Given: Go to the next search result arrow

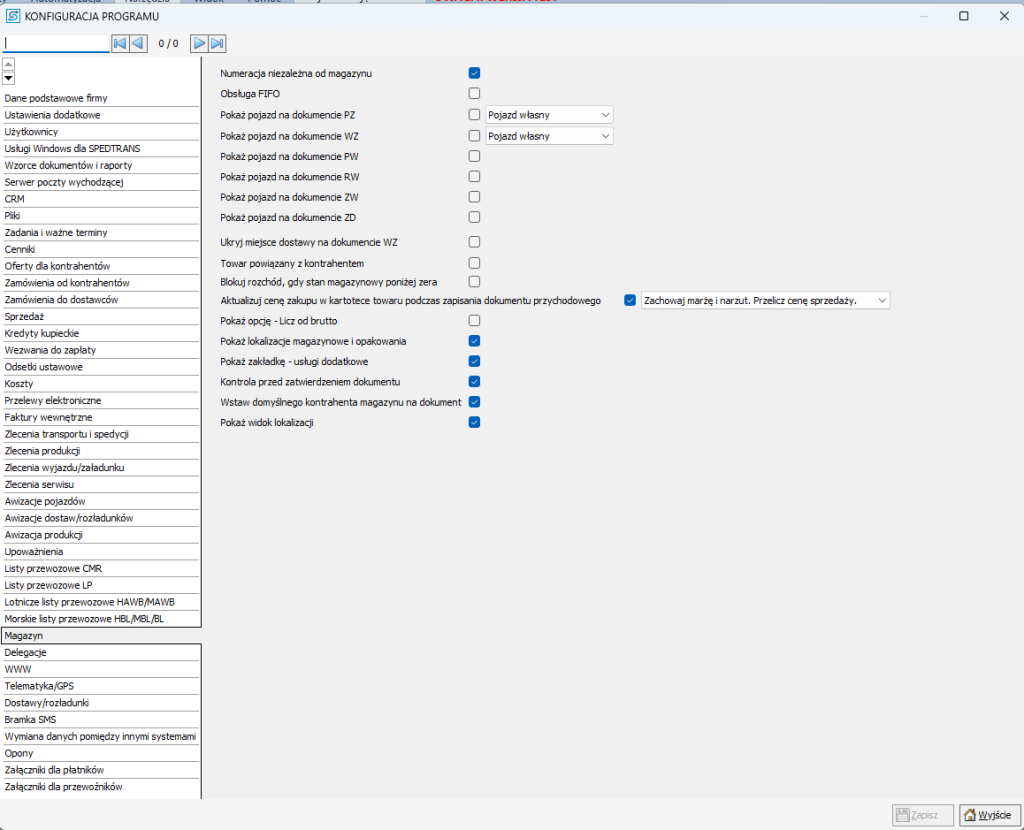Looking at the screenshot, I should tap(199, 43).
